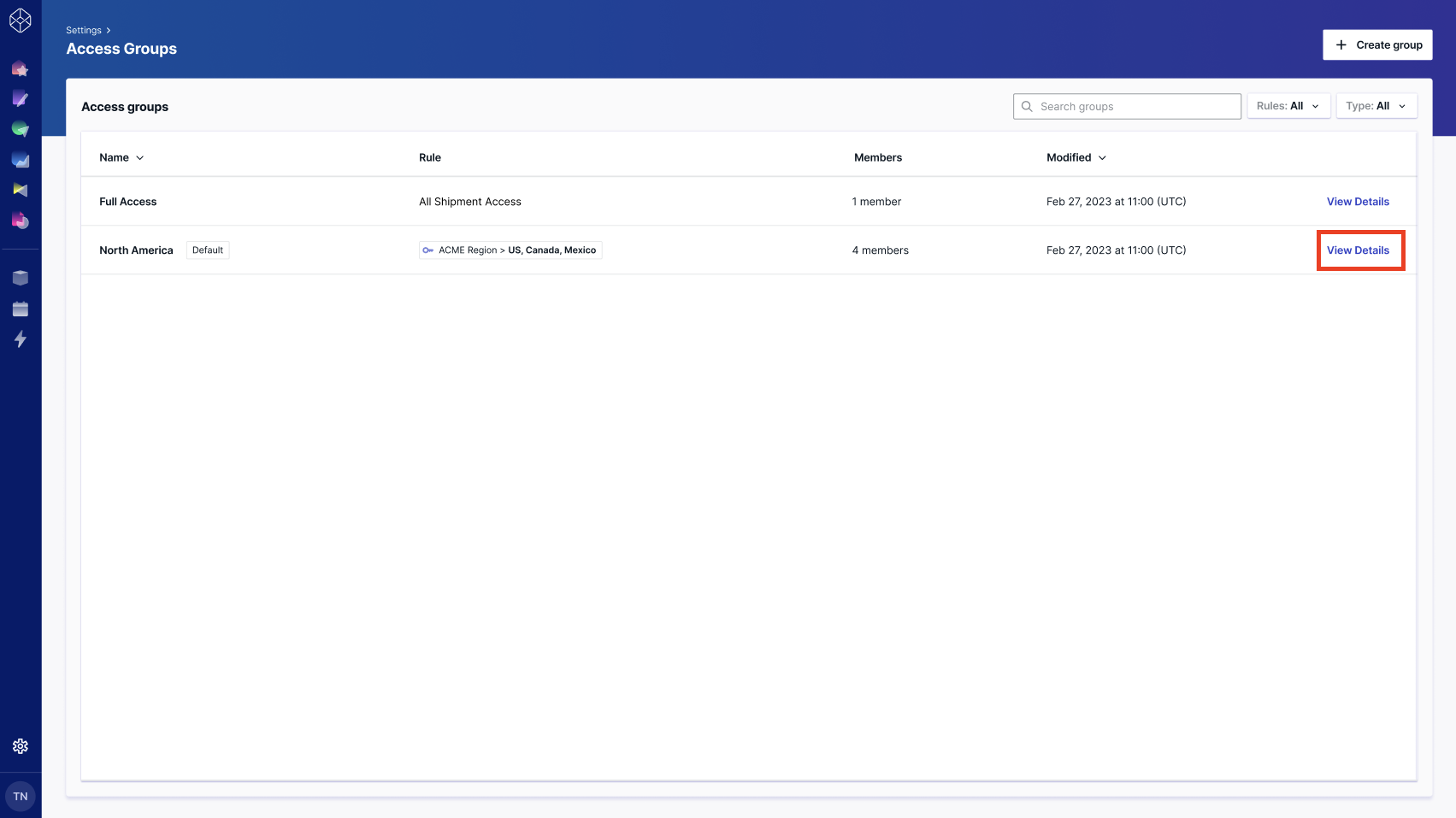
Task: Click the Access Groups page title
Action: (121, 49)
